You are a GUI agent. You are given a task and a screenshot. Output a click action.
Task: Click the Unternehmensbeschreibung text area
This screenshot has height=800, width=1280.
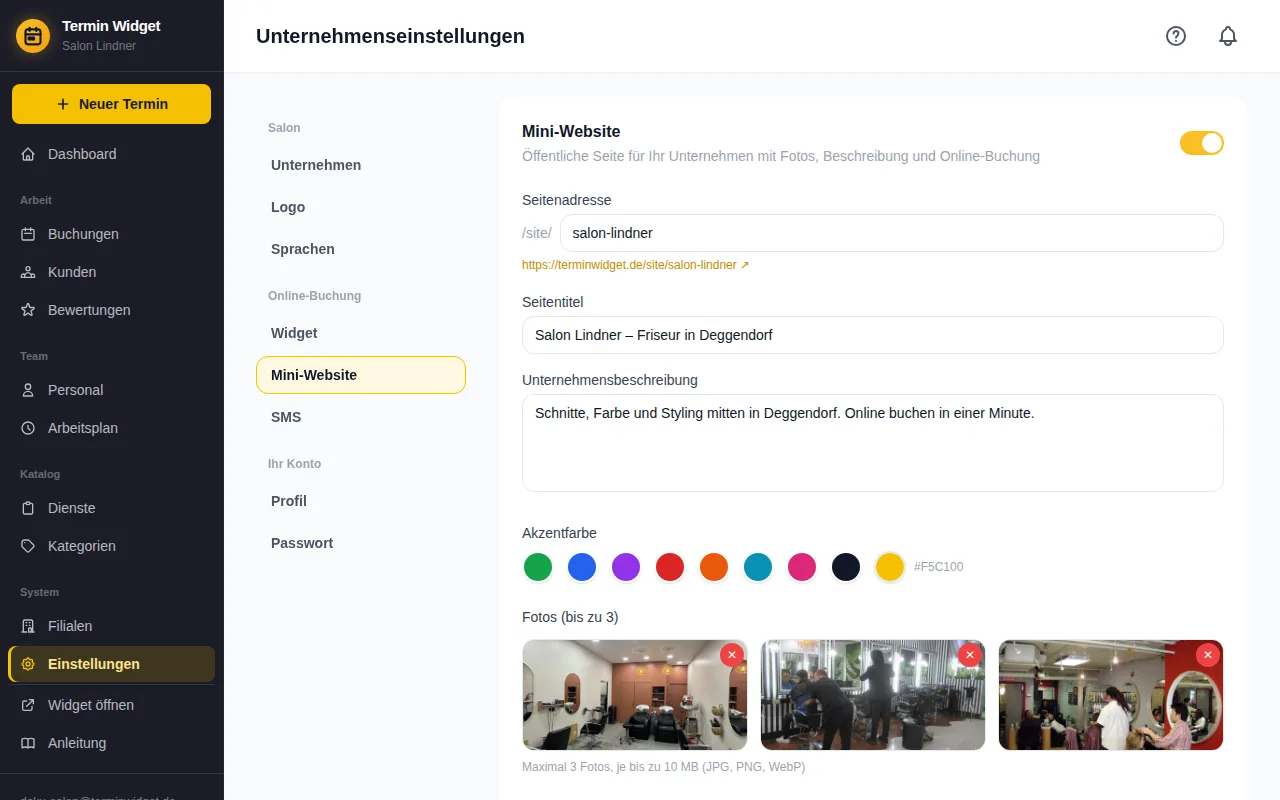(x=873, y=443)
